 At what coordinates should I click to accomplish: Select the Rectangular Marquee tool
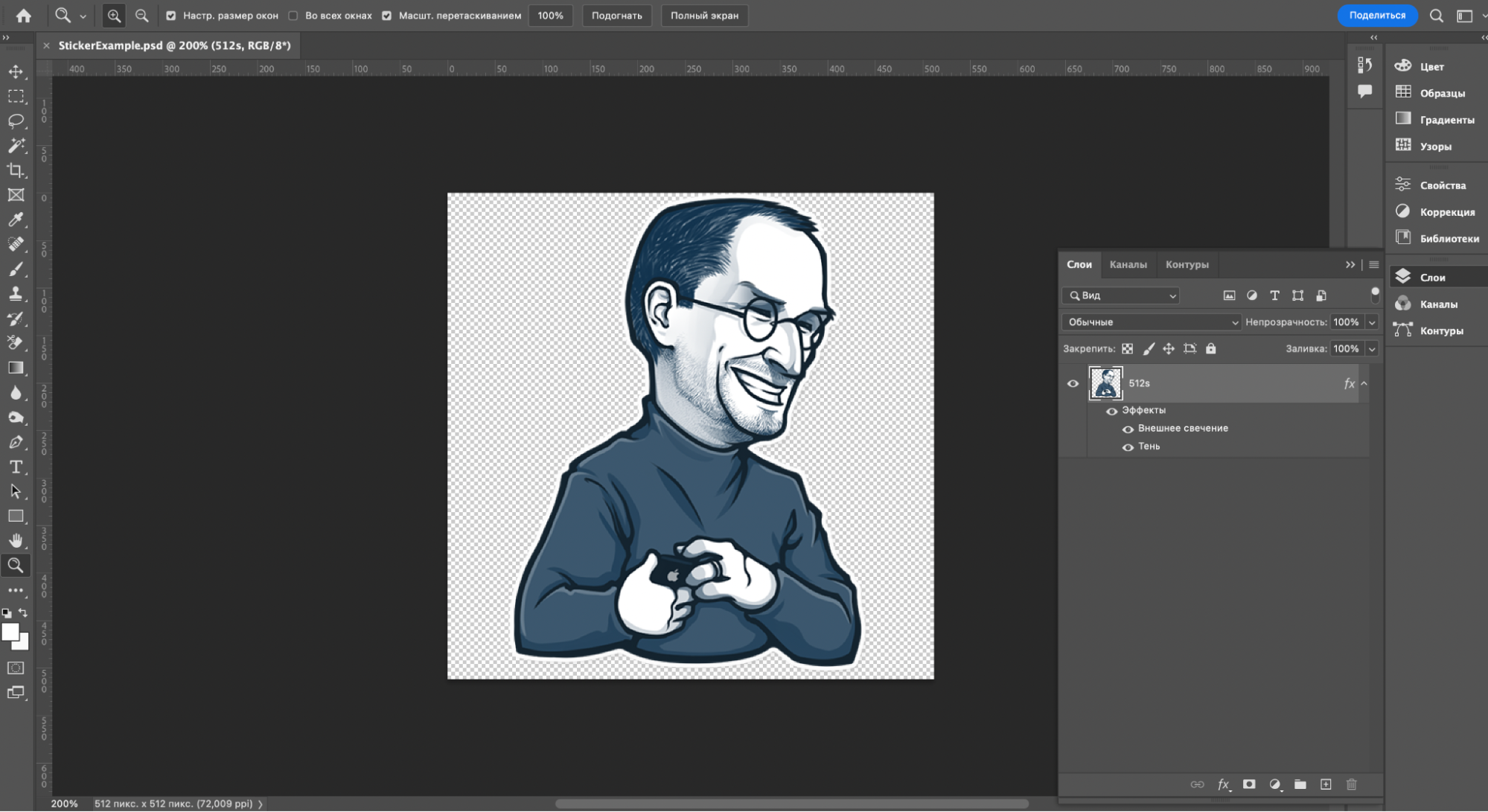point(16,97)
